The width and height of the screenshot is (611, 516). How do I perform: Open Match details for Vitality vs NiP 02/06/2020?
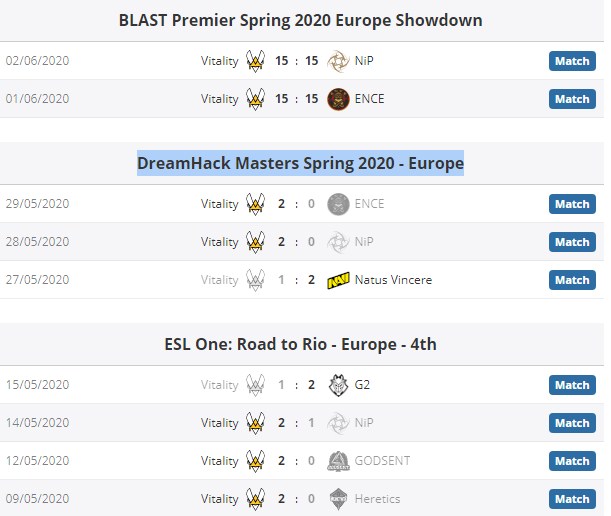(572, 61)
